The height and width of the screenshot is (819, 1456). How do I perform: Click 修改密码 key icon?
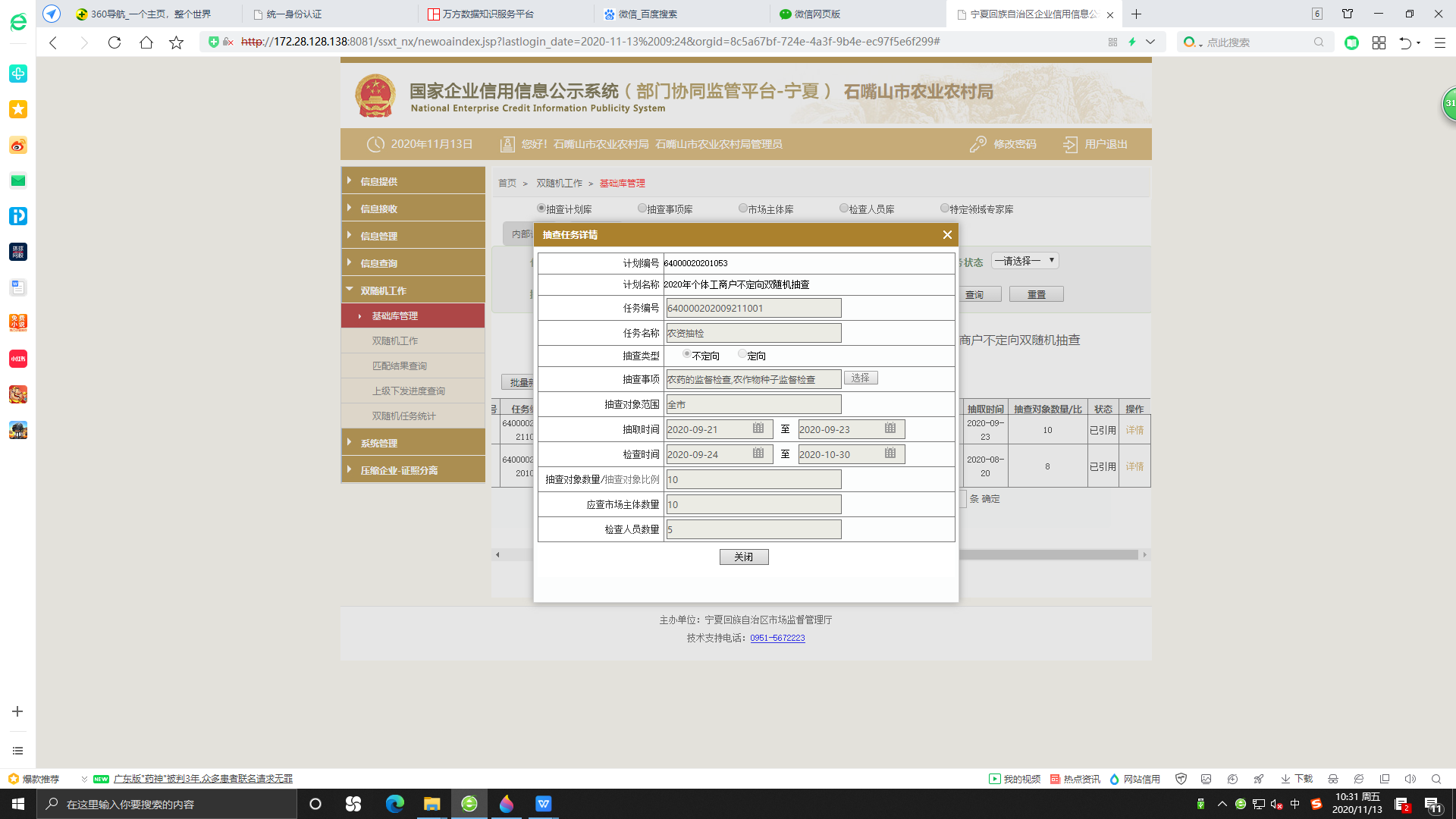tap(978, 144)
